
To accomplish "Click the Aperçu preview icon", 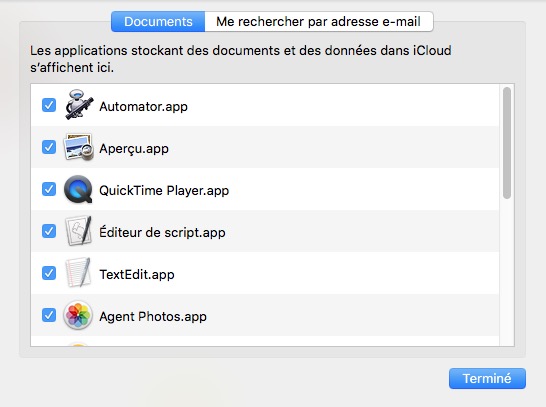I will pos(78,147).
